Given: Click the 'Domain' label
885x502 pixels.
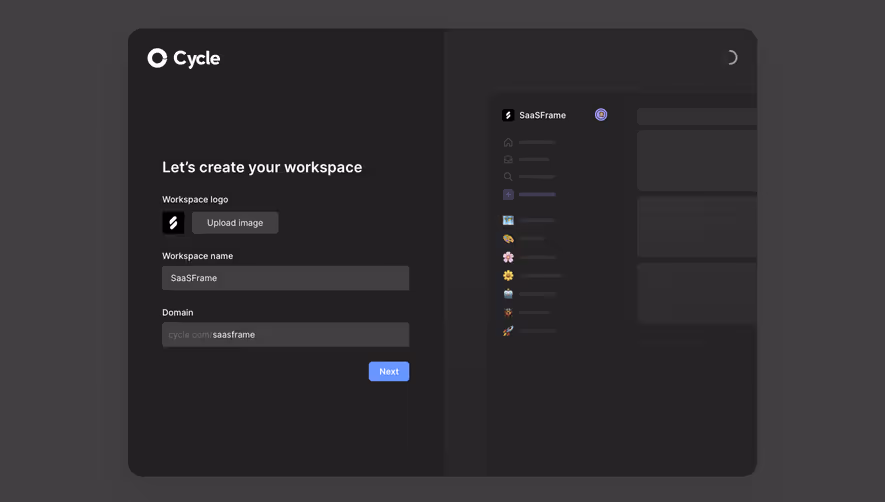Looking at the screenshot, I should (178, 312).
